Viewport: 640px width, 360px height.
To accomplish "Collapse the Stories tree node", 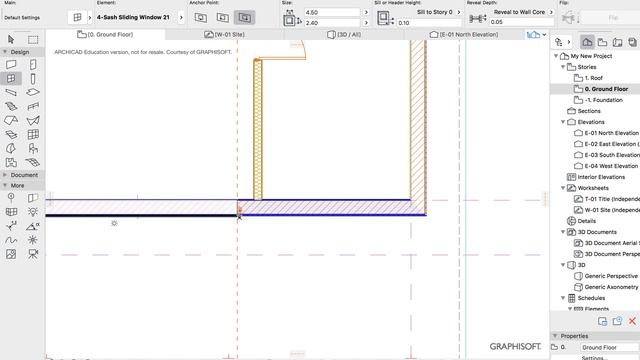I will click(563, 67).
